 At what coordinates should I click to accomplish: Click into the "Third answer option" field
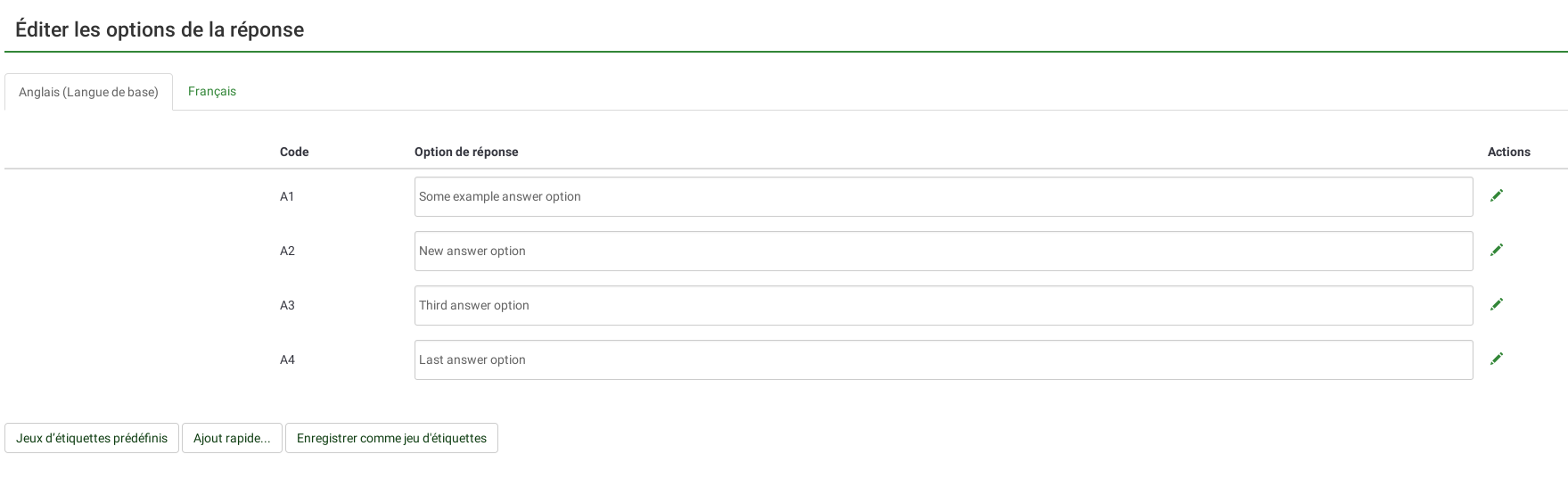pos(943,305)
